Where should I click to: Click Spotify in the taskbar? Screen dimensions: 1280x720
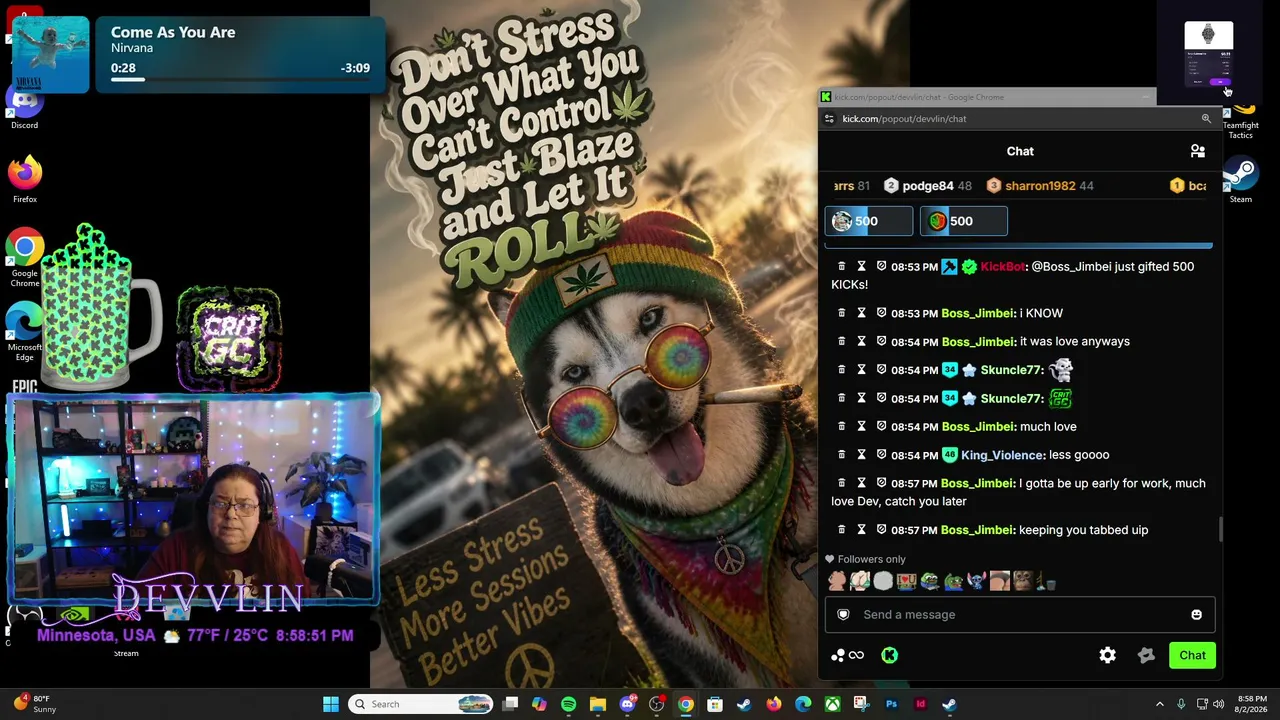[x=568, y=704]
